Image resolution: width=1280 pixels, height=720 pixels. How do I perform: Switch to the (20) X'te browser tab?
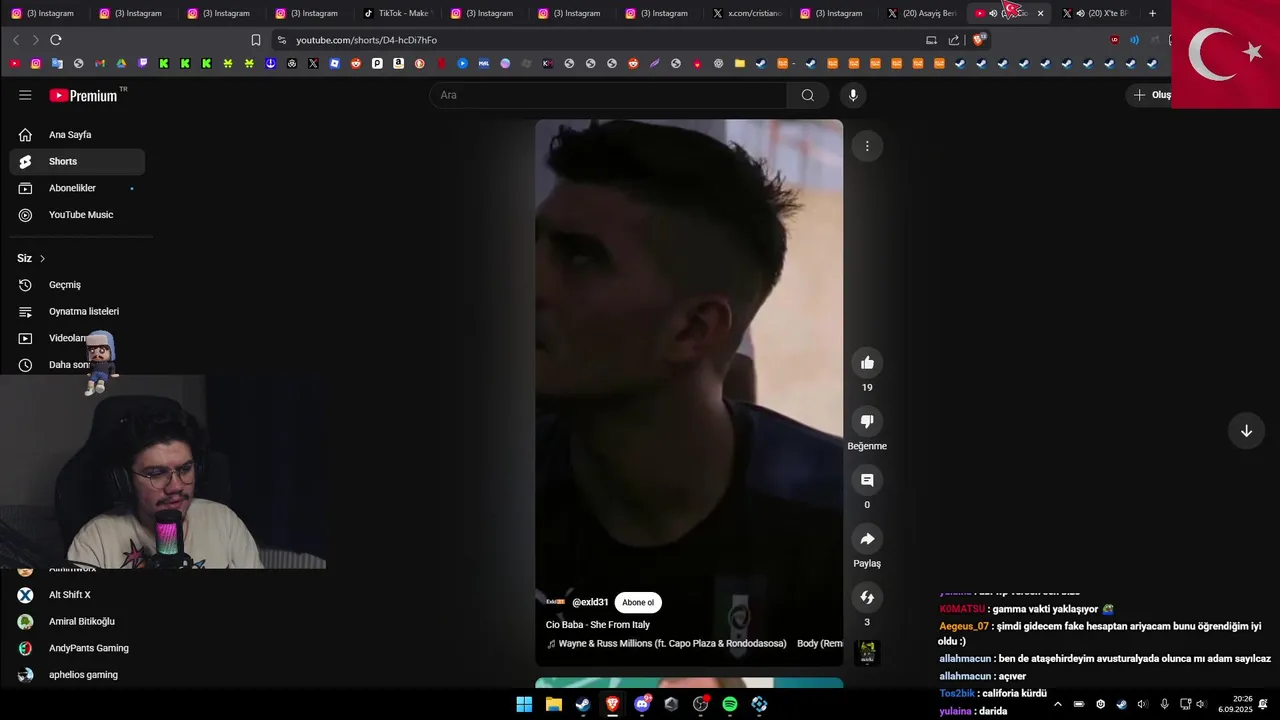coord(1095,13)
